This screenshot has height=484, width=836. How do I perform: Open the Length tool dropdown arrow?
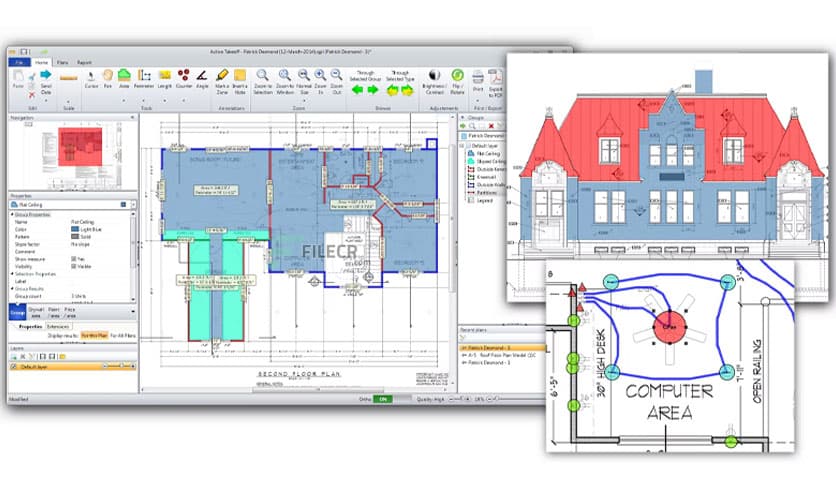[165, 100]
